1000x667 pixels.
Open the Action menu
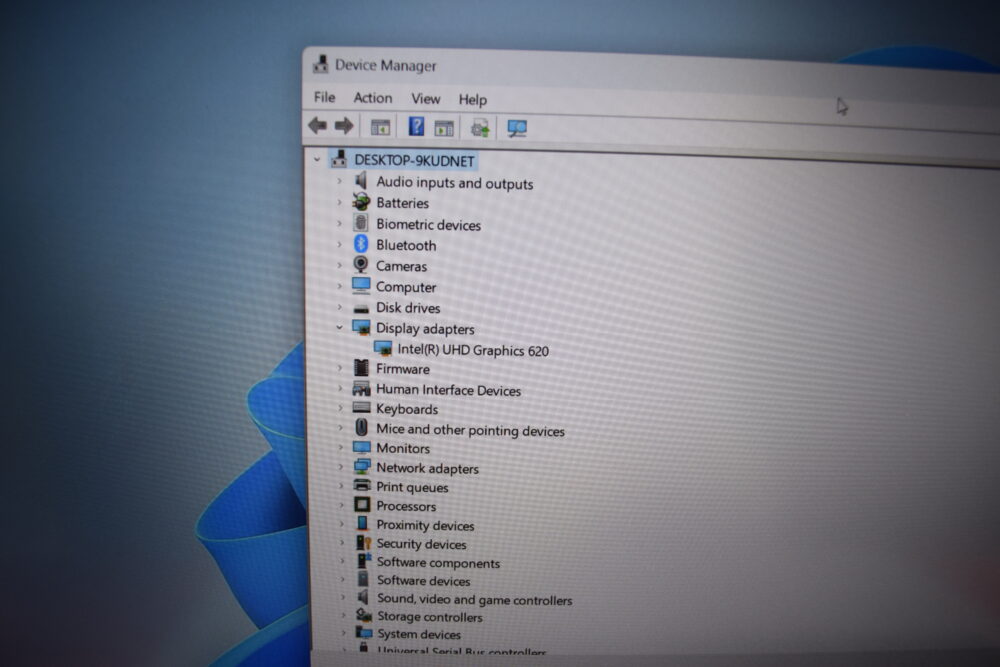pos(372,98)
